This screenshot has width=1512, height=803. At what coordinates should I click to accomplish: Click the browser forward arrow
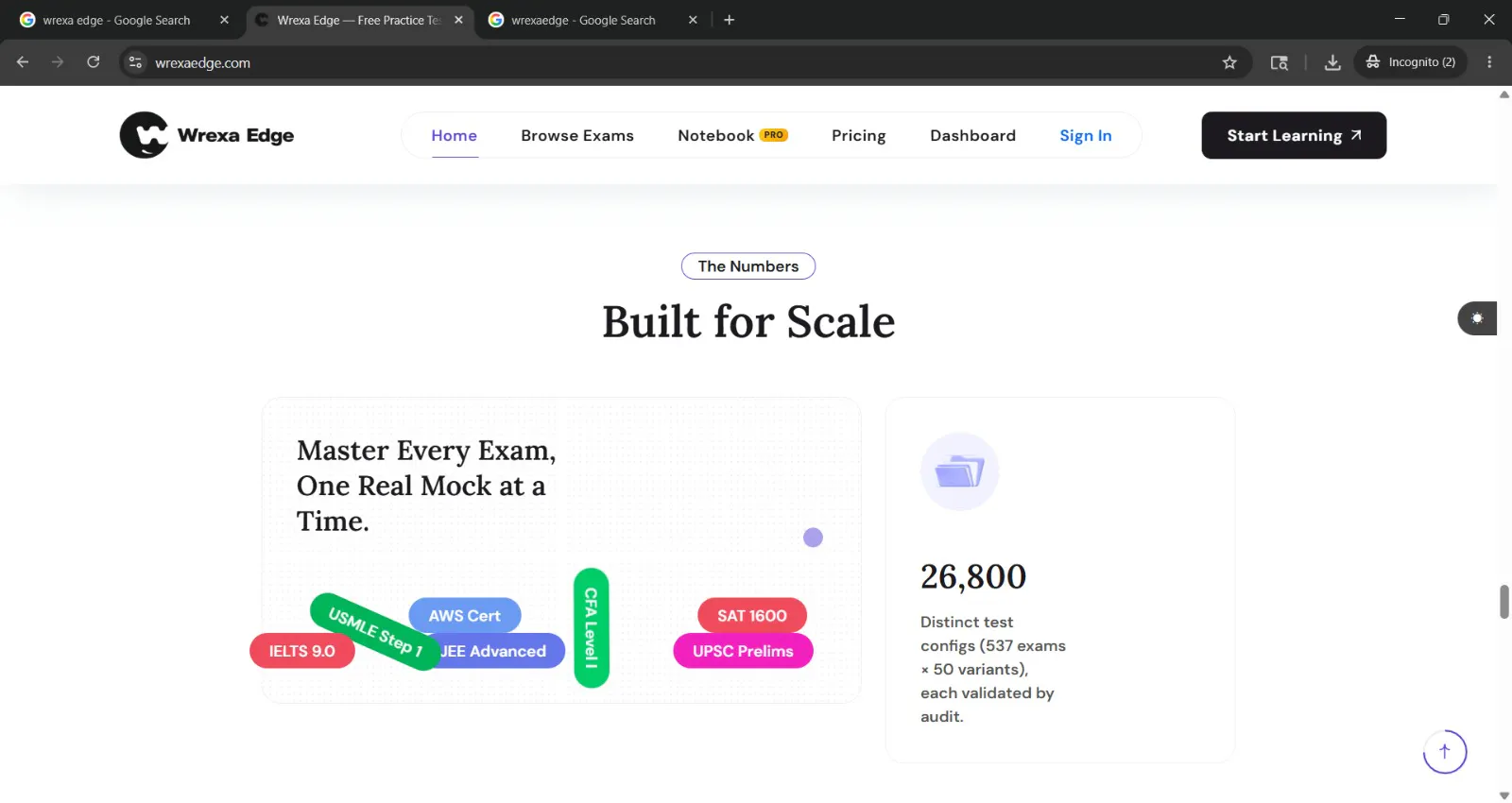tap(58, 62)
